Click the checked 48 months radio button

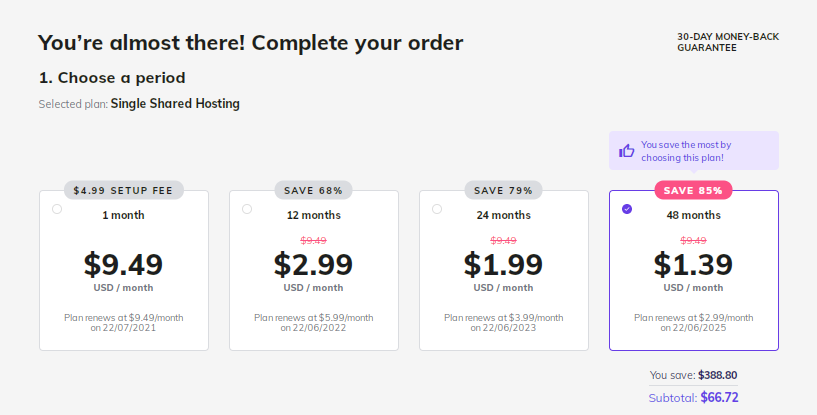627,209
